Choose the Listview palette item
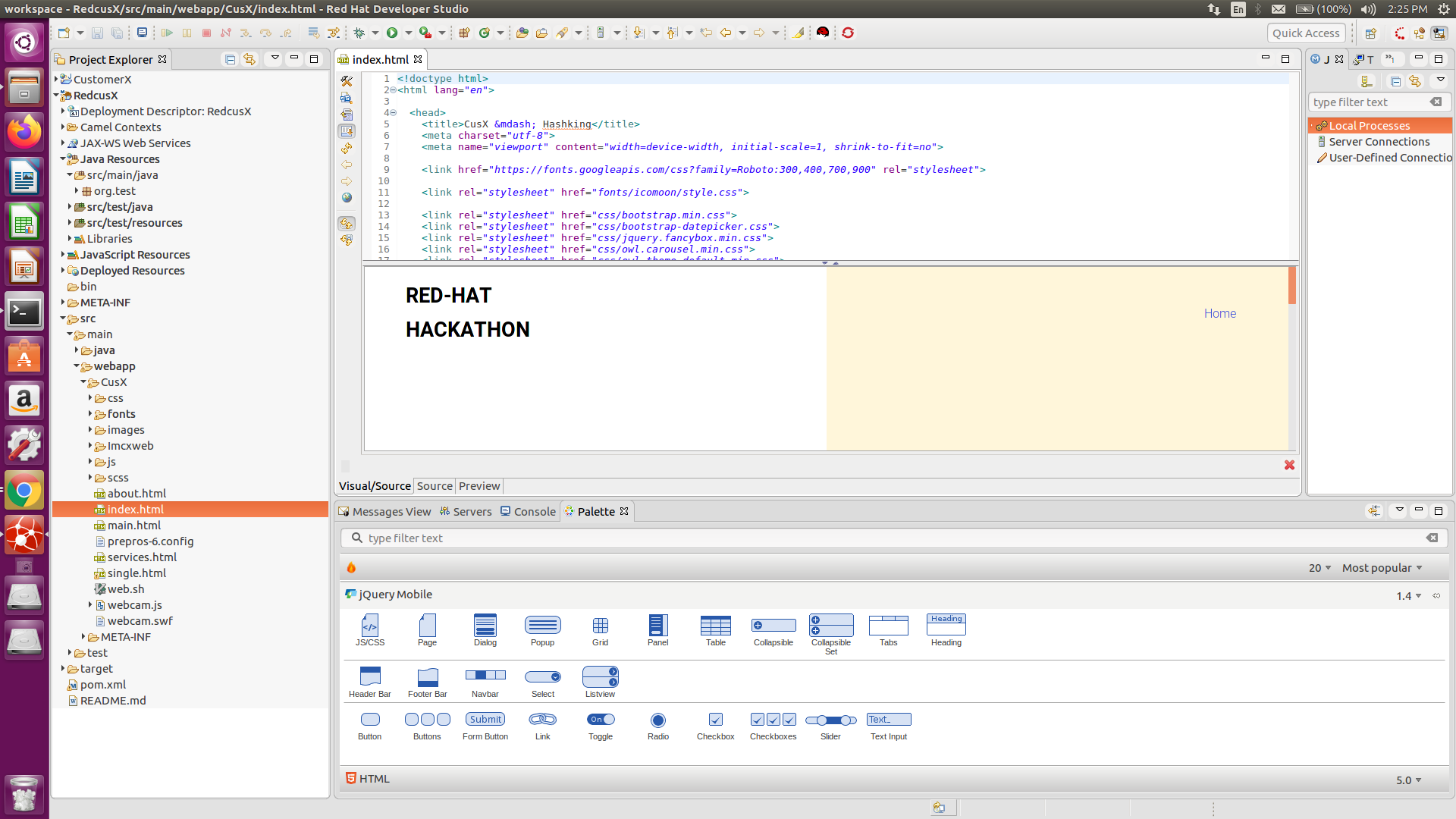This screenshot has height=819, width=1456. tap(600, 681)
